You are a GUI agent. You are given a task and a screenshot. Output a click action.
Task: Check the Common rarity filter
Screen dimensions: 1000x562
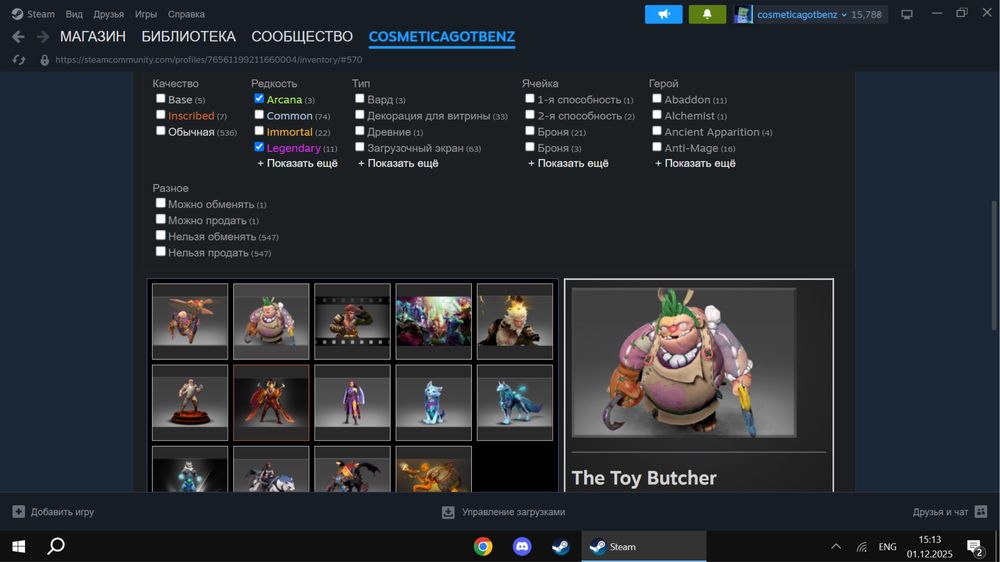click(259, 115)
